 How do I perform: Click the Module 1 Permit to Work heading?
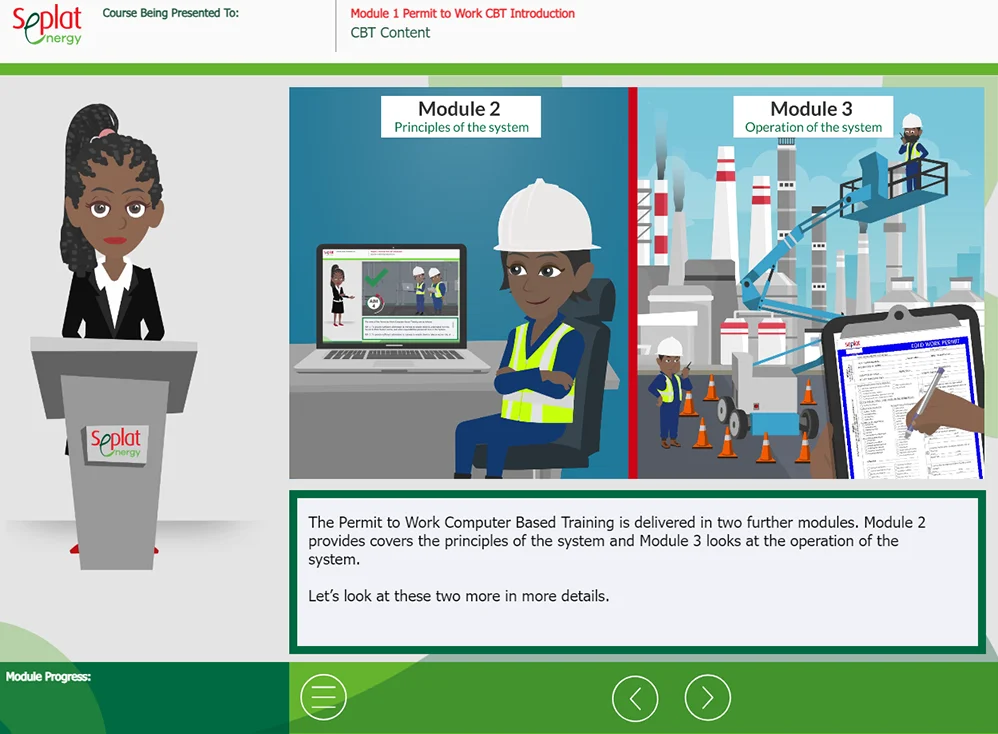(x=462, y=14)
